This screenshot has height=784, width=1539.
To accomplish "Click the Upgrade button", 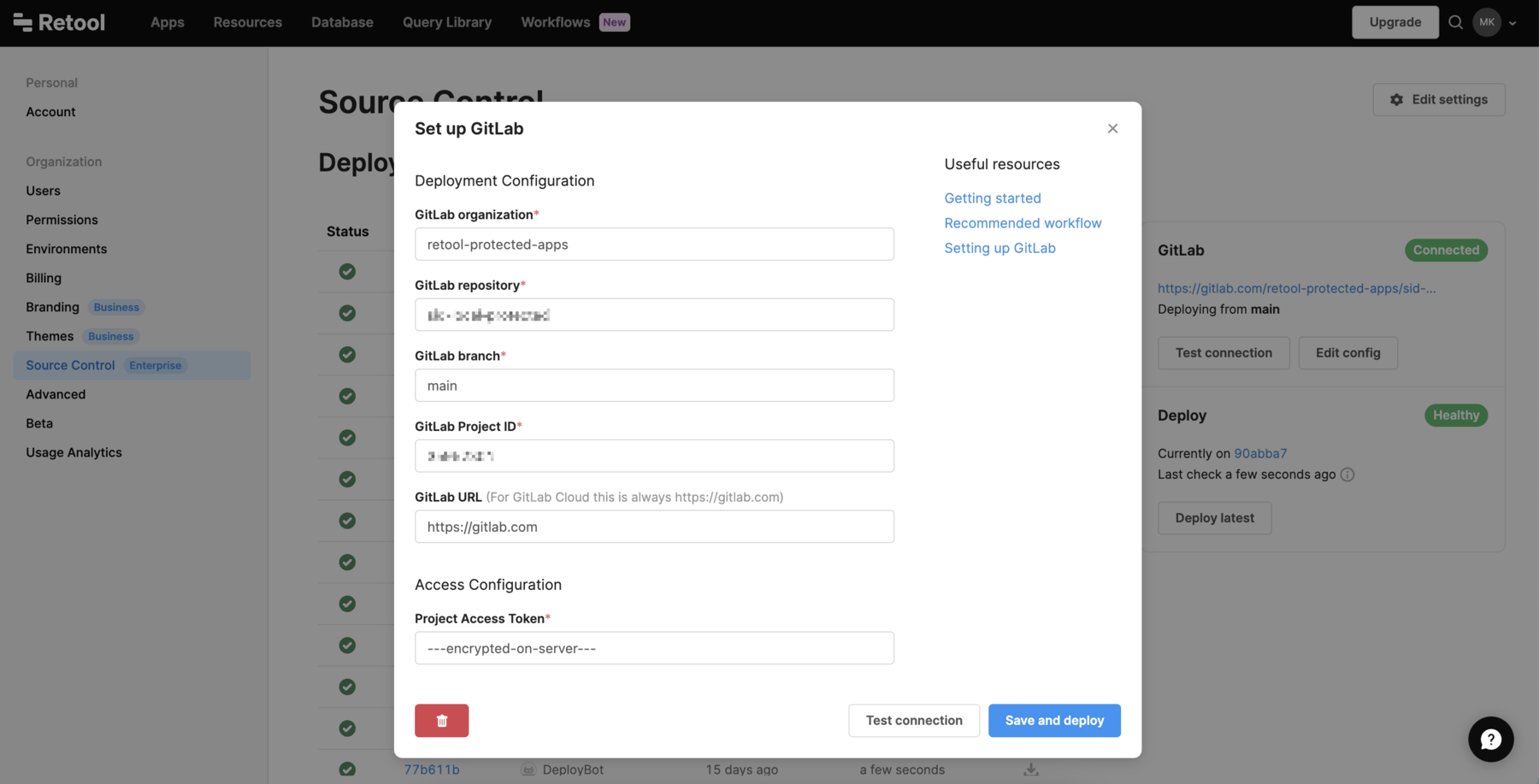I will pyautogui.click(x=1395, y=22).
